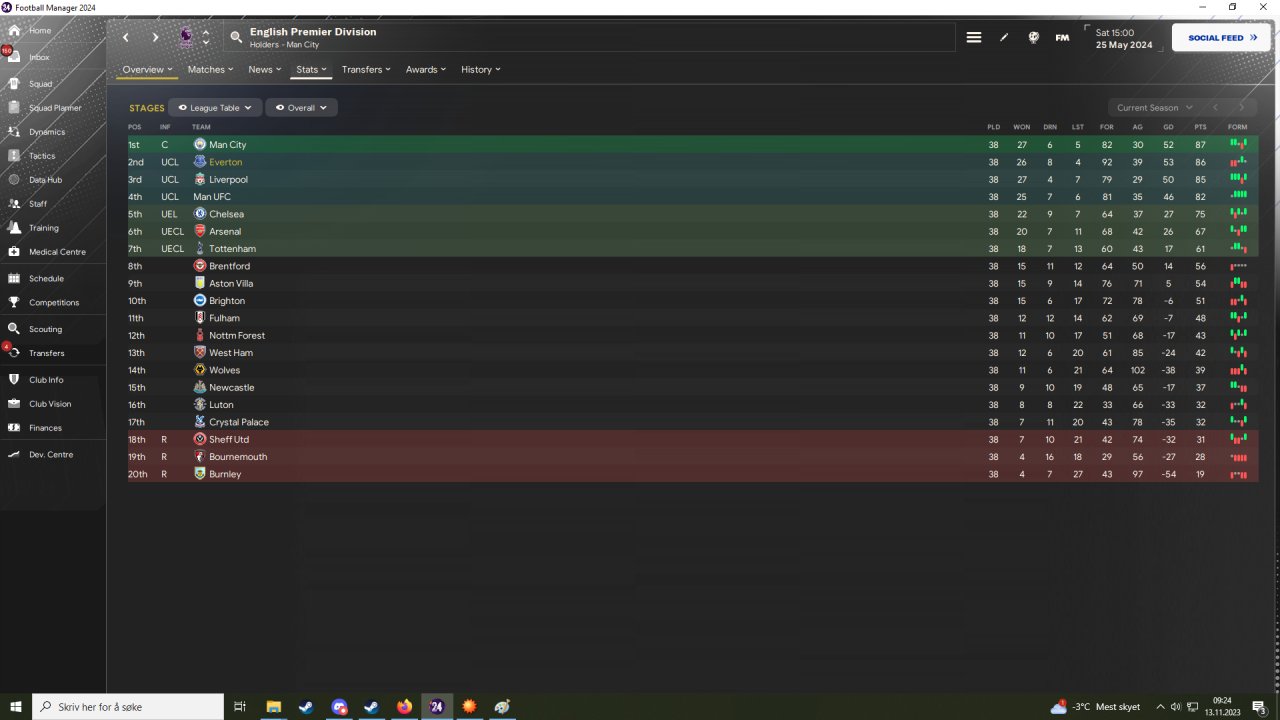Open the Overall filter dropdown
Screen dimensions: 1280x720
pyautogui.click(x=301, y=108)
